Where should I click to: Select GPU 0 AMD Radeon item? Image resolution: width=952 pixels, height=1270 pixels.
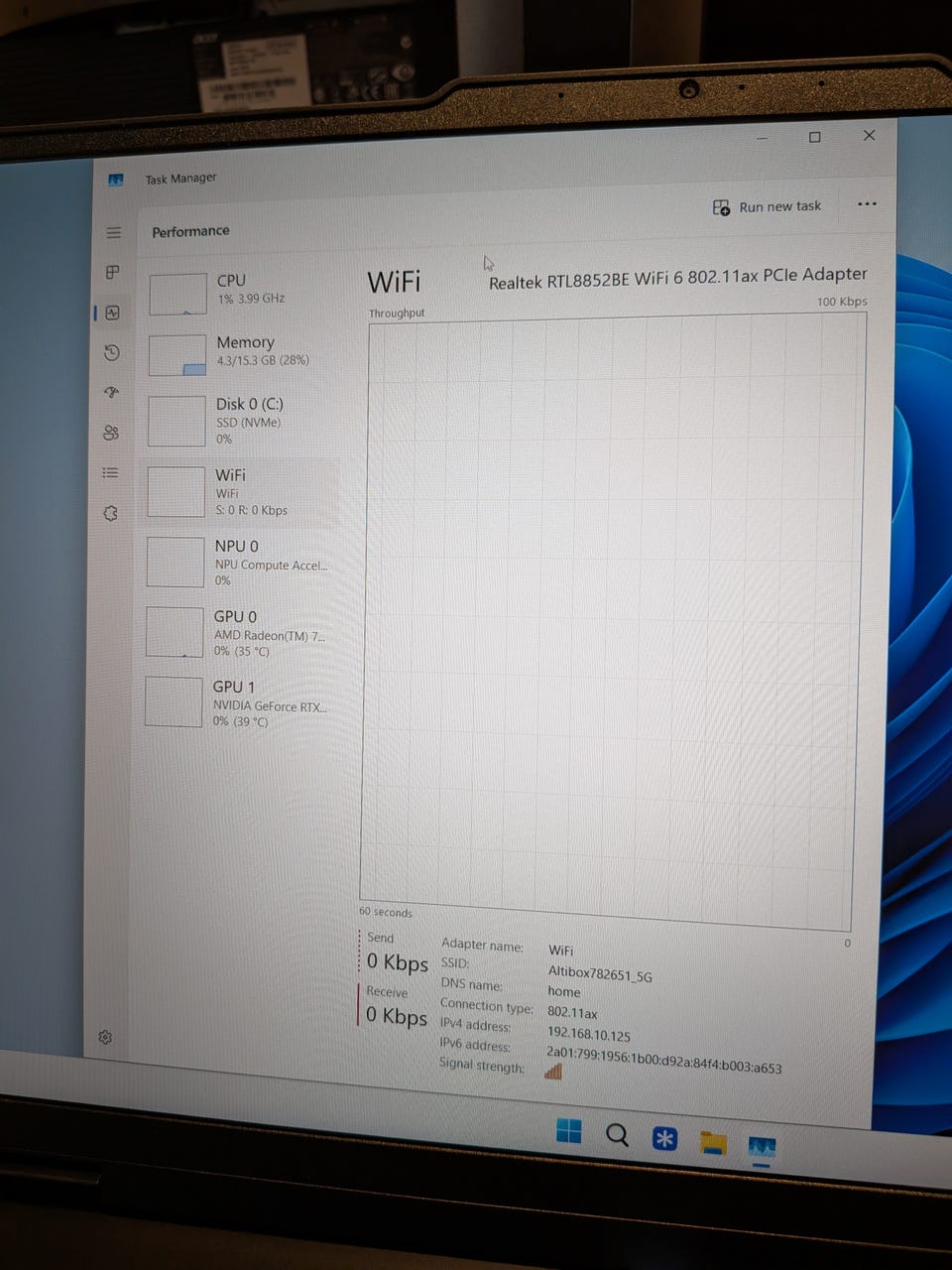click(240, 632)
